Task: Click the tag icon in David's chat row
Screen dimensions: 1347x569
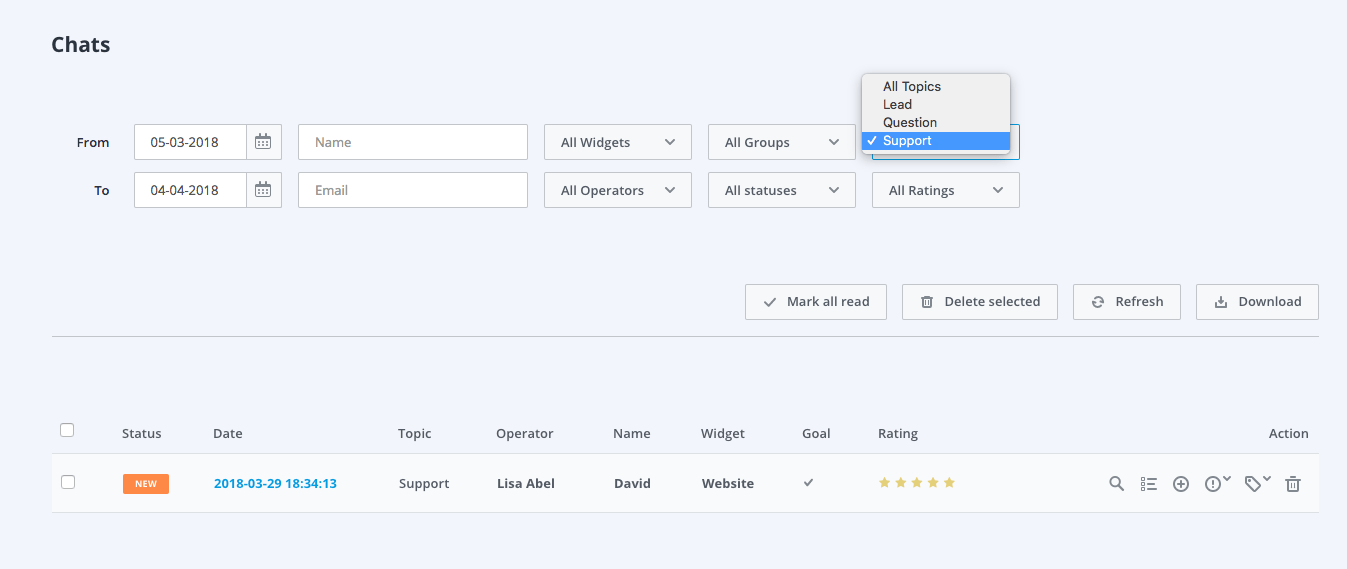Action: (x=1255, y=483)
